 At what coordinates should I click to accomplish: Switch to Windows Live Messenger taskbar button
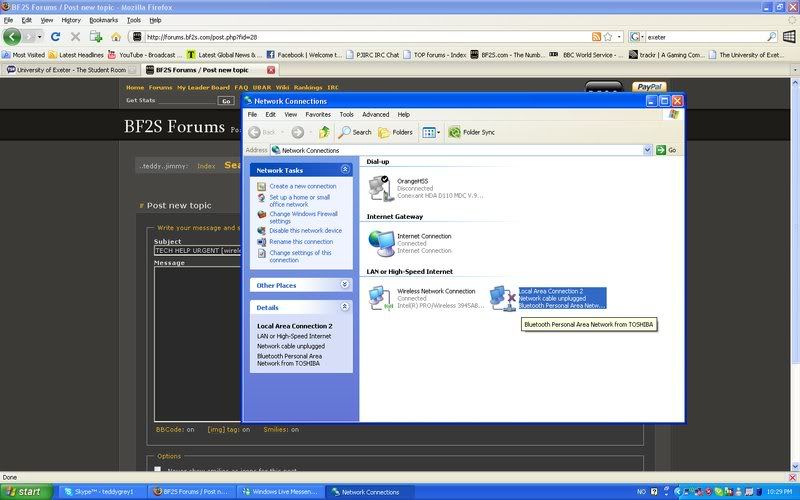(x=281, y=492)
